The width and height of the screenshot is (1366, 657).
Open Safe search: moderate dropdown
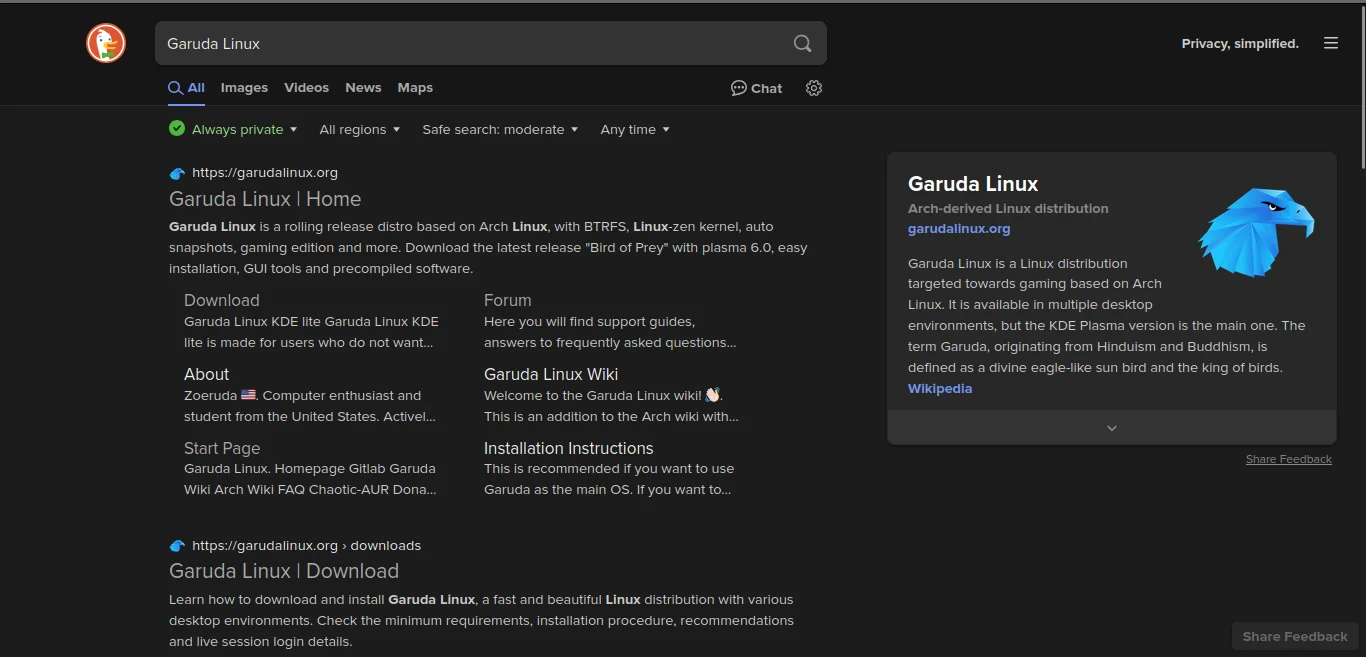[x=500, y=129]
